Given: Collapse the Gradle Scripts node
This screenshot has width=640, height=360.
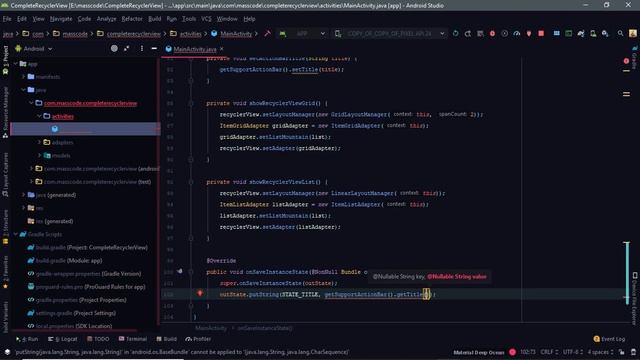Looking at the screenshot, I should pos(16,234).
